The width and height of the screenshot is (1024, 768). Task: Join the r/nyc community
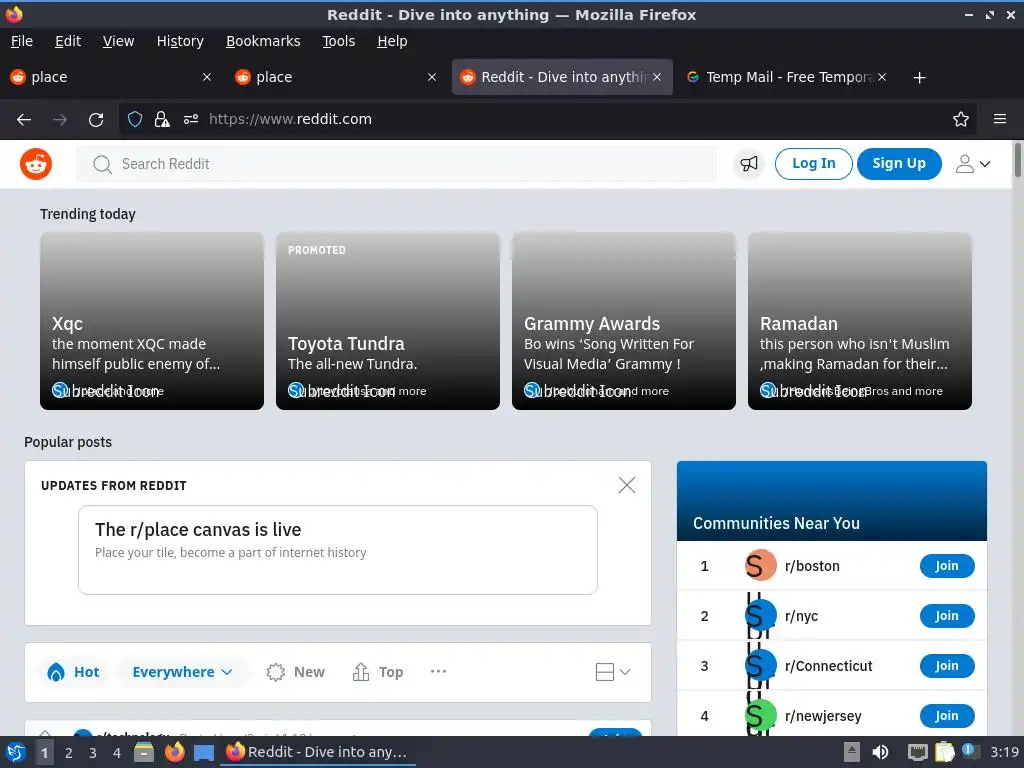947,616
